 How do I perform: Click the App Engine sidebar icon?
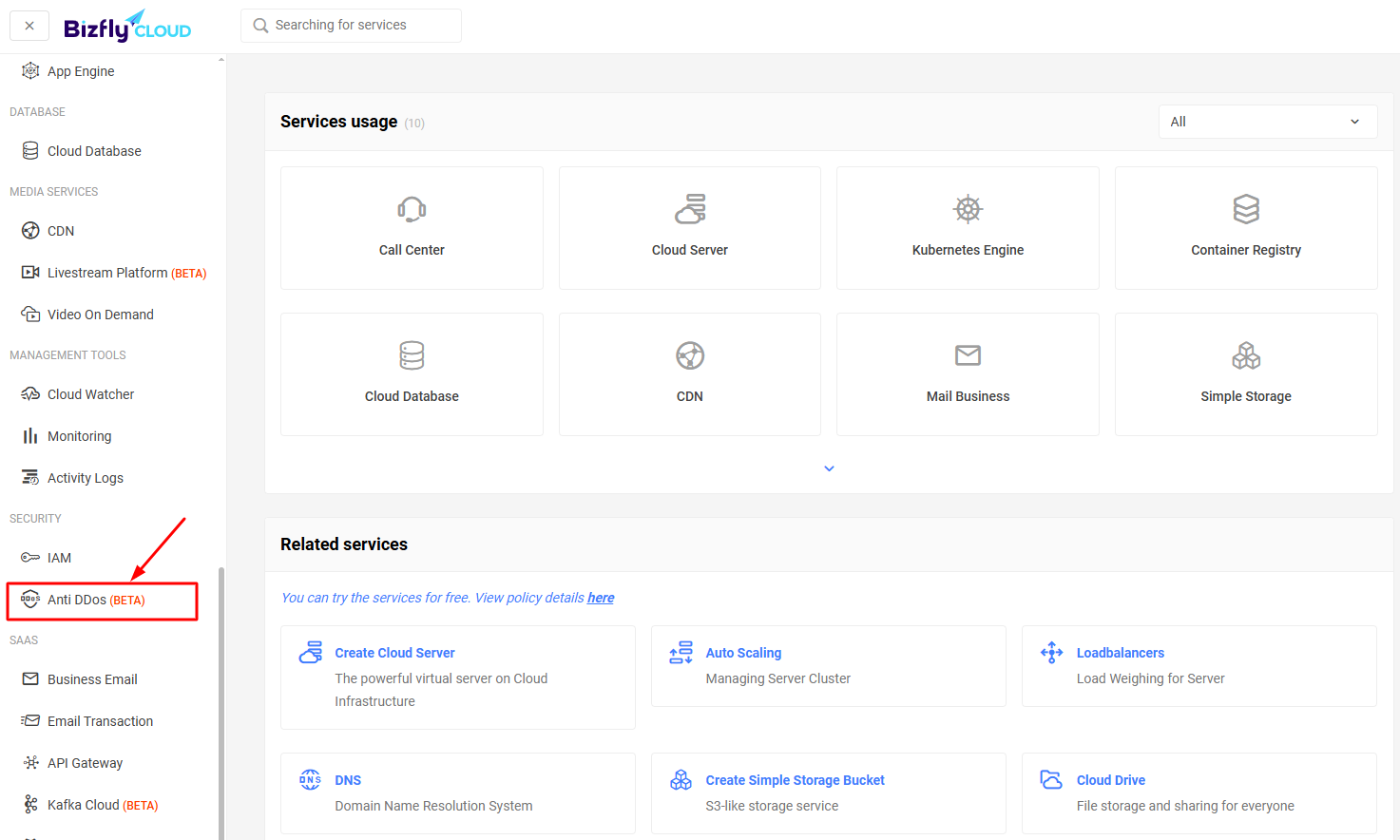[30, 70]
